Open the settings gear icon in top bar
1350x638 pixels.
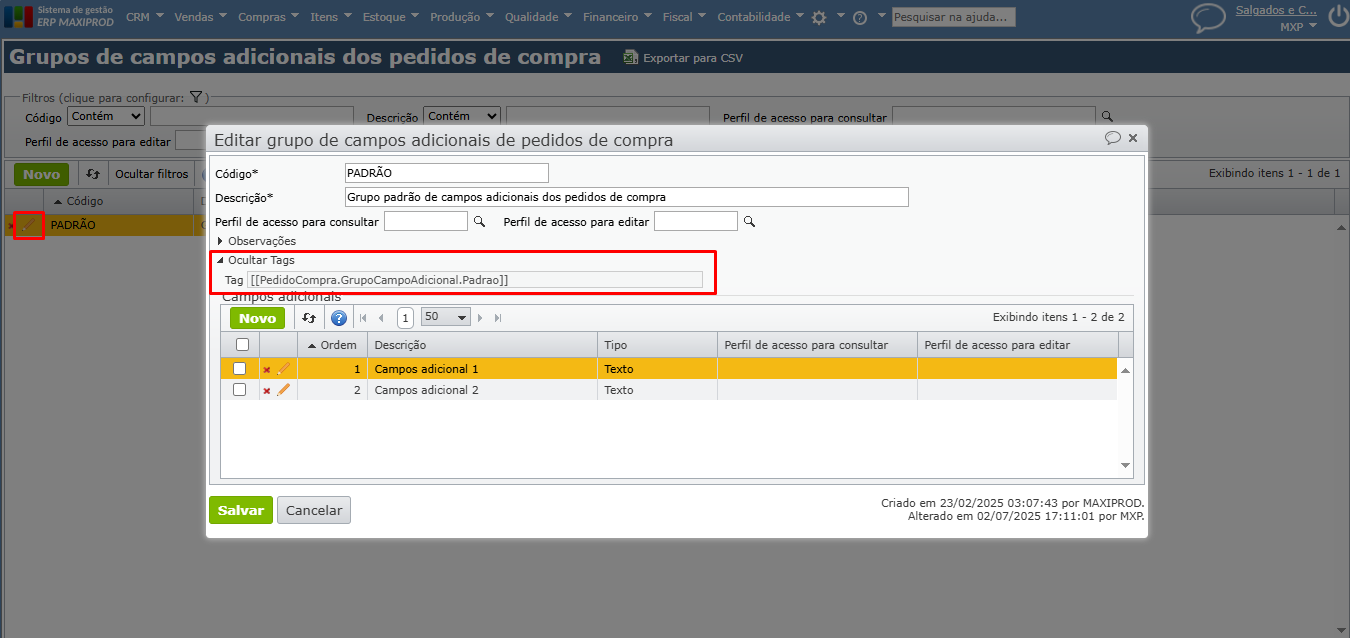[x=819, y=17]
